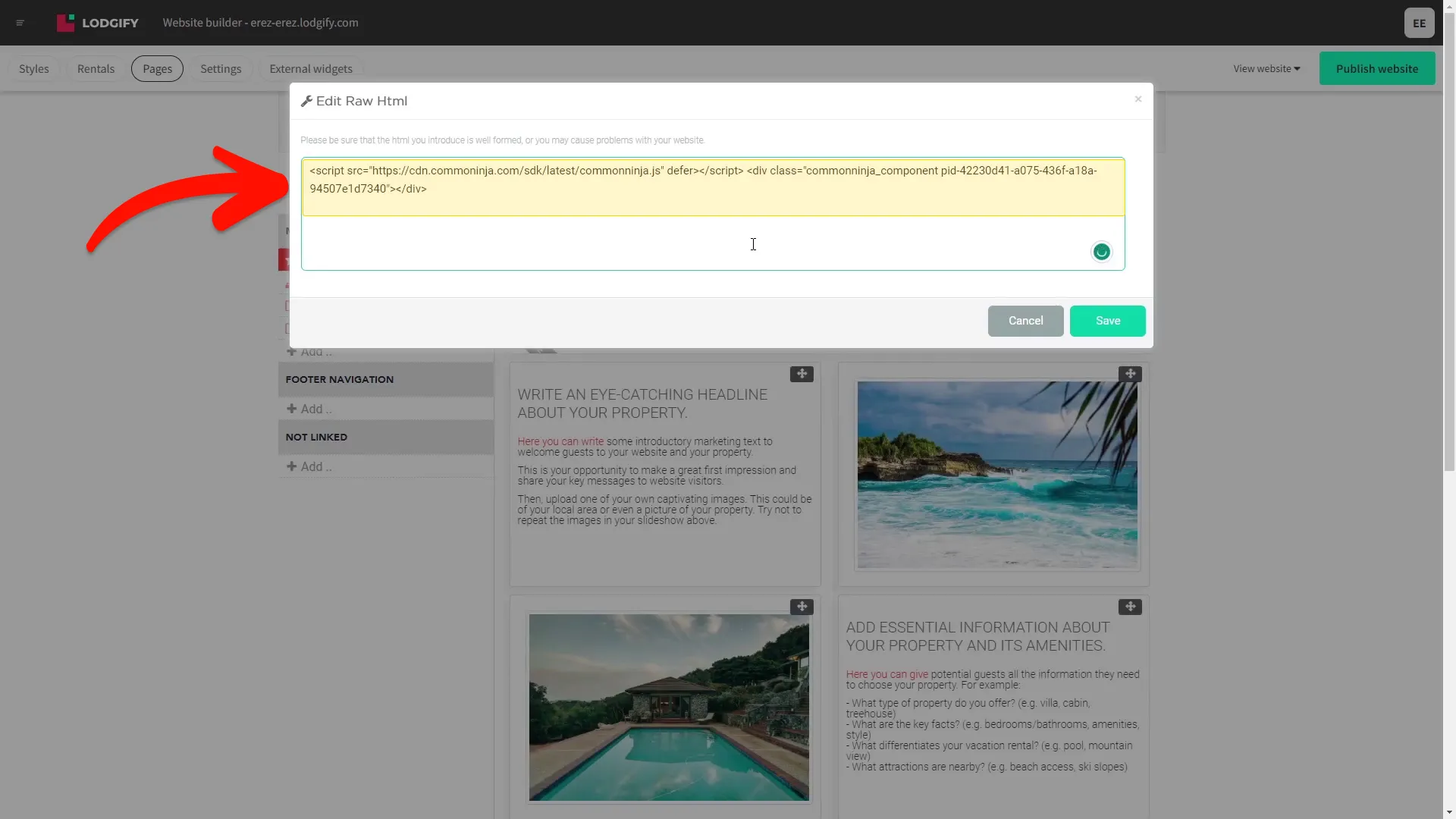The image size is (1456, 819).
Task: Switch to the Rentals tab
Action: (96, 68)
